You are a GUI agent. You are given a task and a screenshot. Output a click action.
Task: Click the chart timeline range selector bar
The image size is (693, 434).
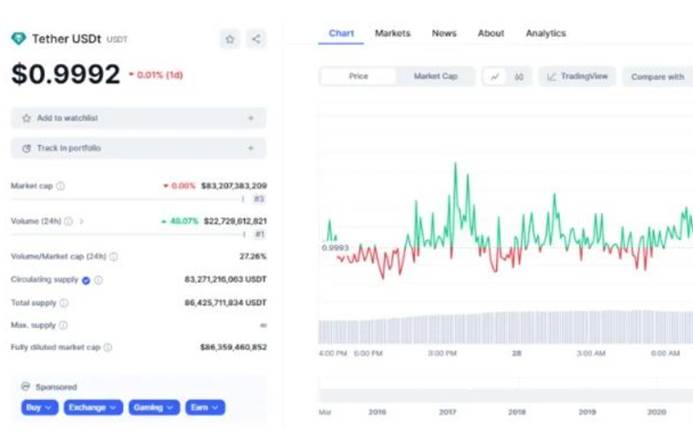(x=506, y=396)
